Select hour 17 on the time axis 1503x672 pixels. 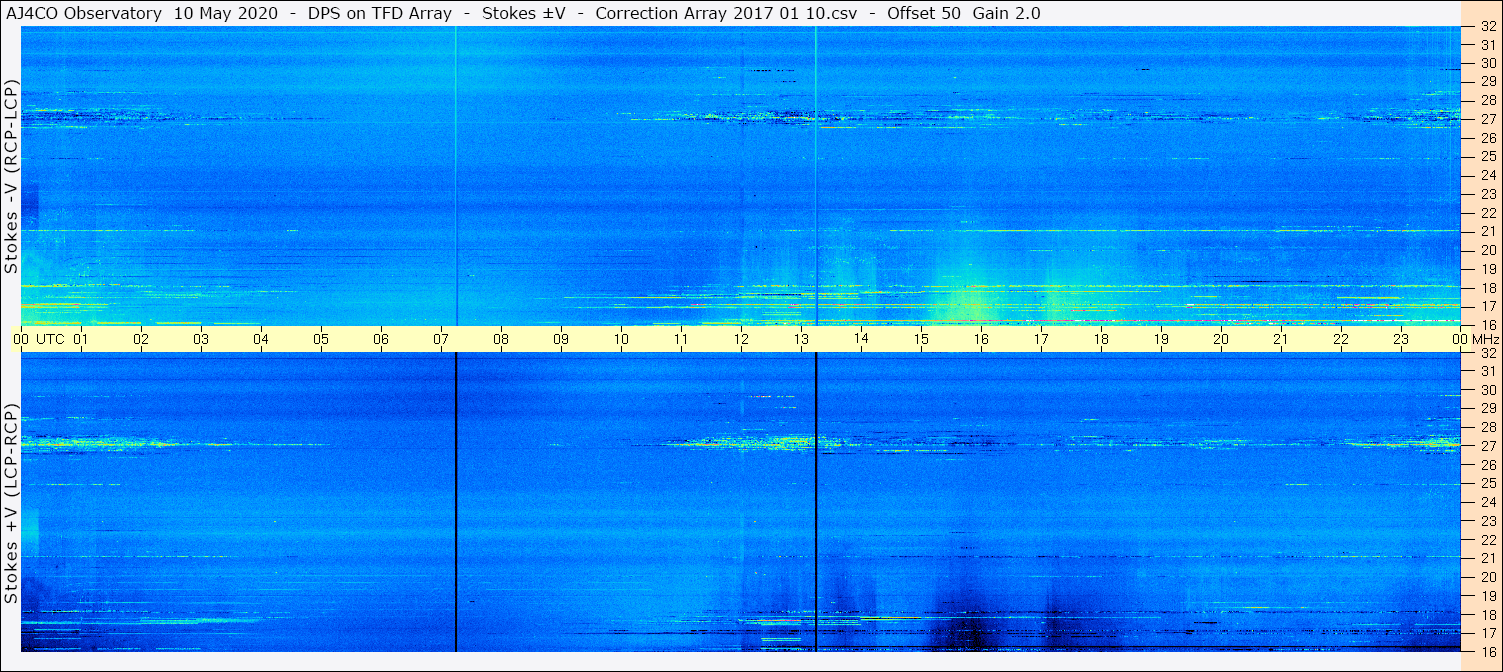coord(1041,339)
